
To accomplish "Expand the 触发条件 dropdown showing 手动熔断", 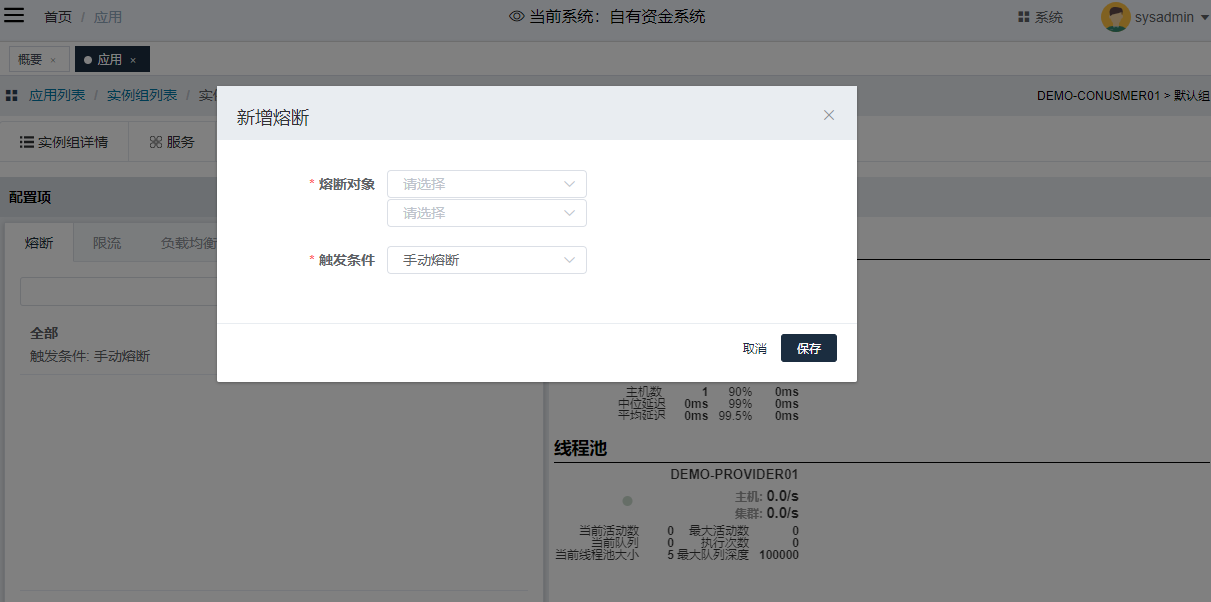I will [486, 260].
